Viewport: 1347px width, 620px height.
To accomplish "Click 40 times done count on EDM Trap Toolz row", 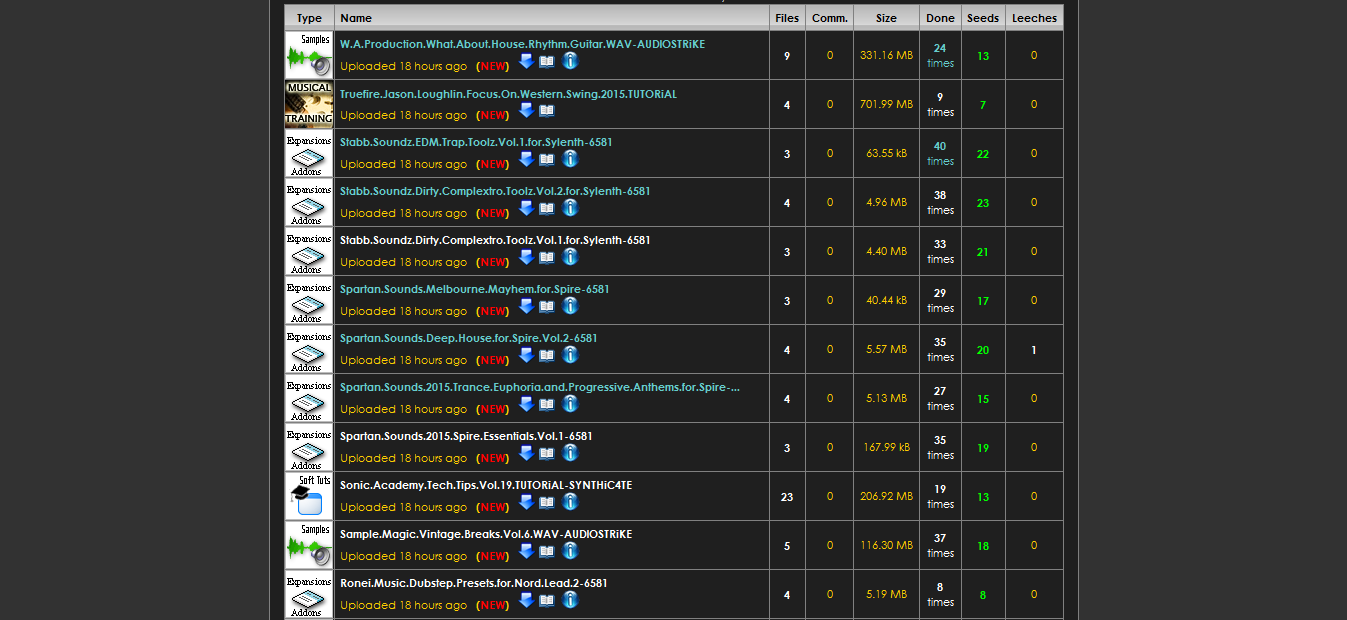I will (x=940, y=153).
